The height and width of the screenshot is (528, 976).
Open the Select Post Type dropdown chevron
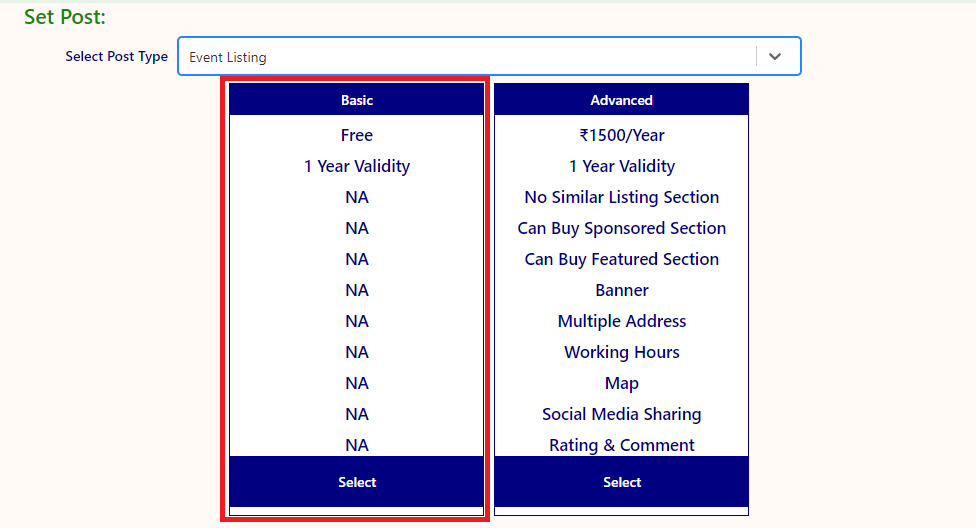point(775,57)
